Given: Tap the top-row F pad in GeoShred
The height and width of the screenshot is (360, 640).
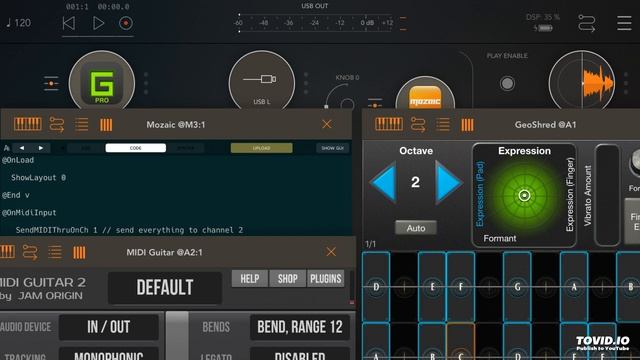Looking at the screenshot, I should pos(460,287).
